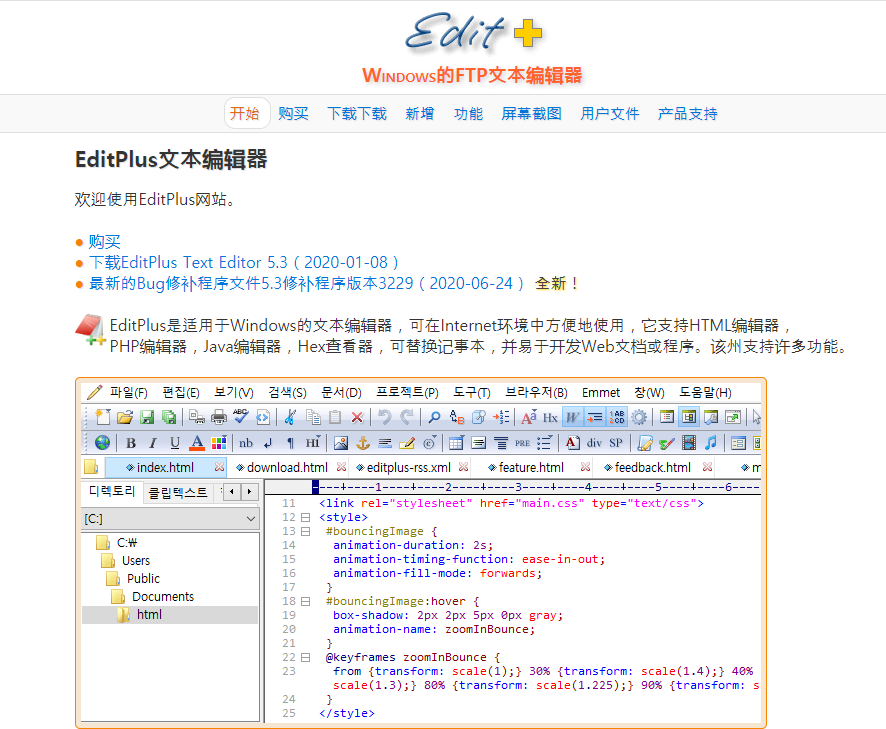Click the globe browser preview icon
886x729 pixels.
[102, 442]
